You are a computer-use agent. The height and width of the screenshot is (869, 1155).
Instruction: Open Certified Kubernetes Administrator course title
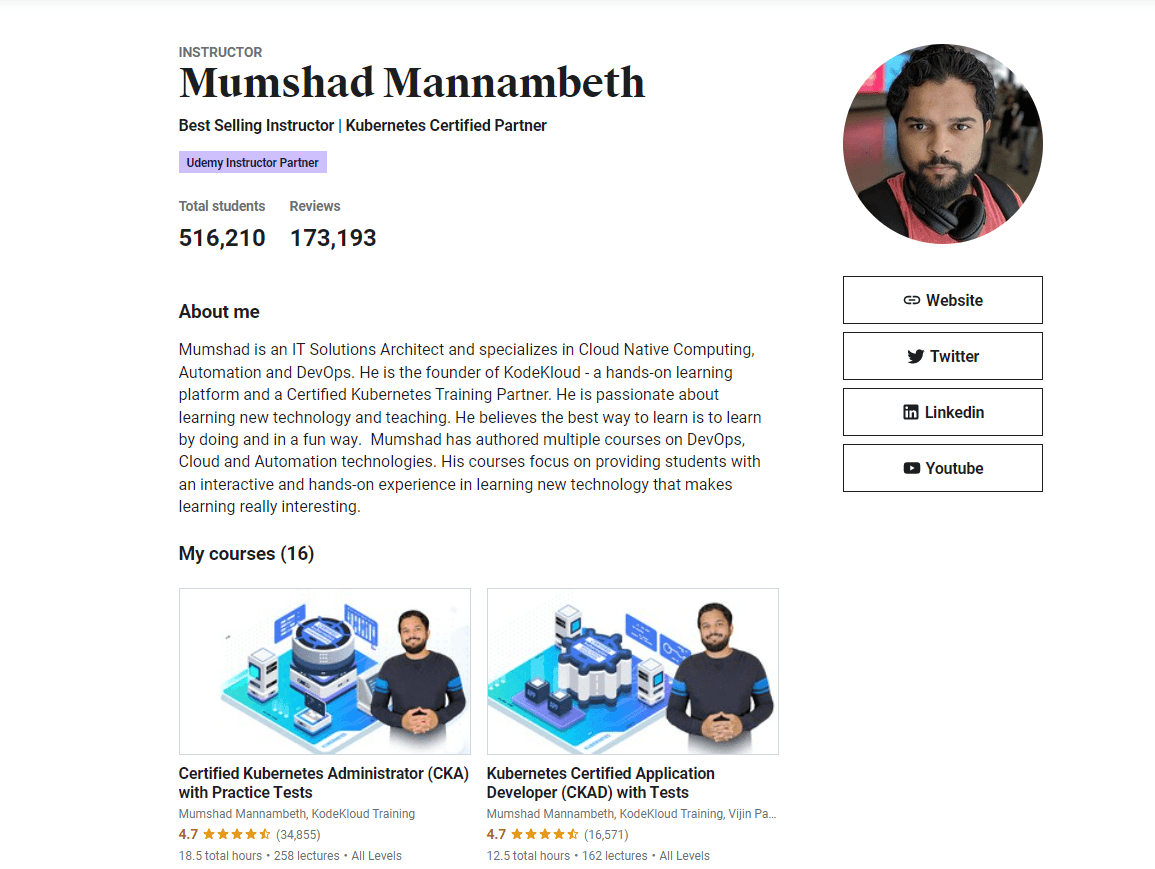click(x=323, y=782)
